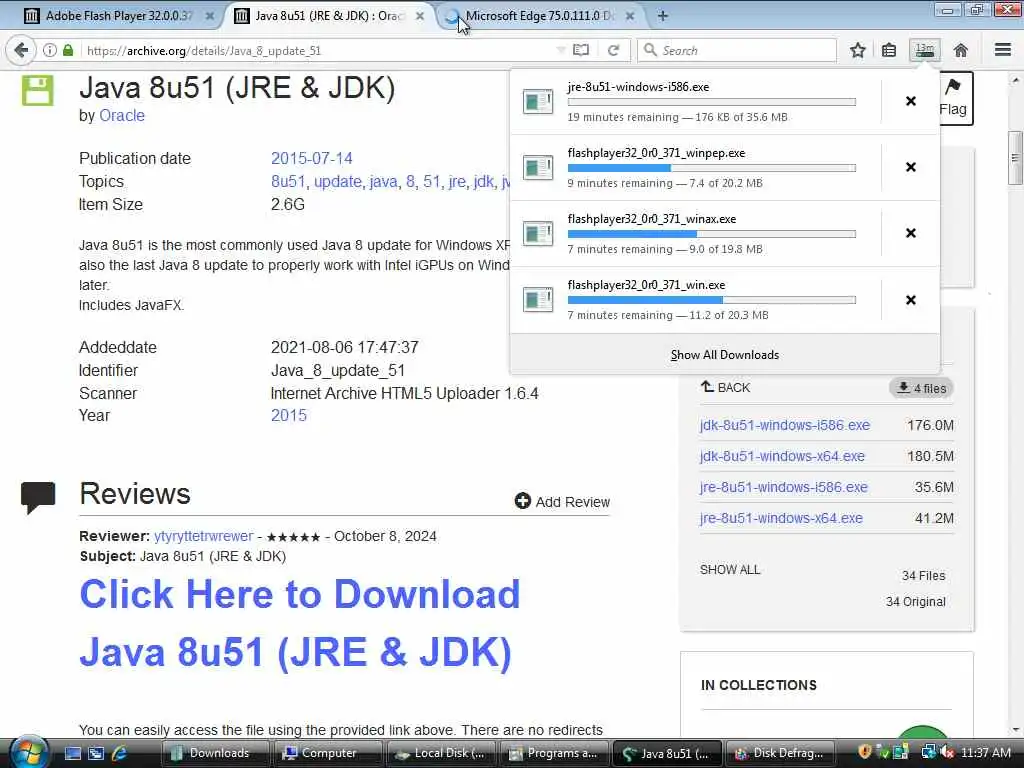
Task: Switch to Disk Defrag taskbar window
Action: coord(779,753)
